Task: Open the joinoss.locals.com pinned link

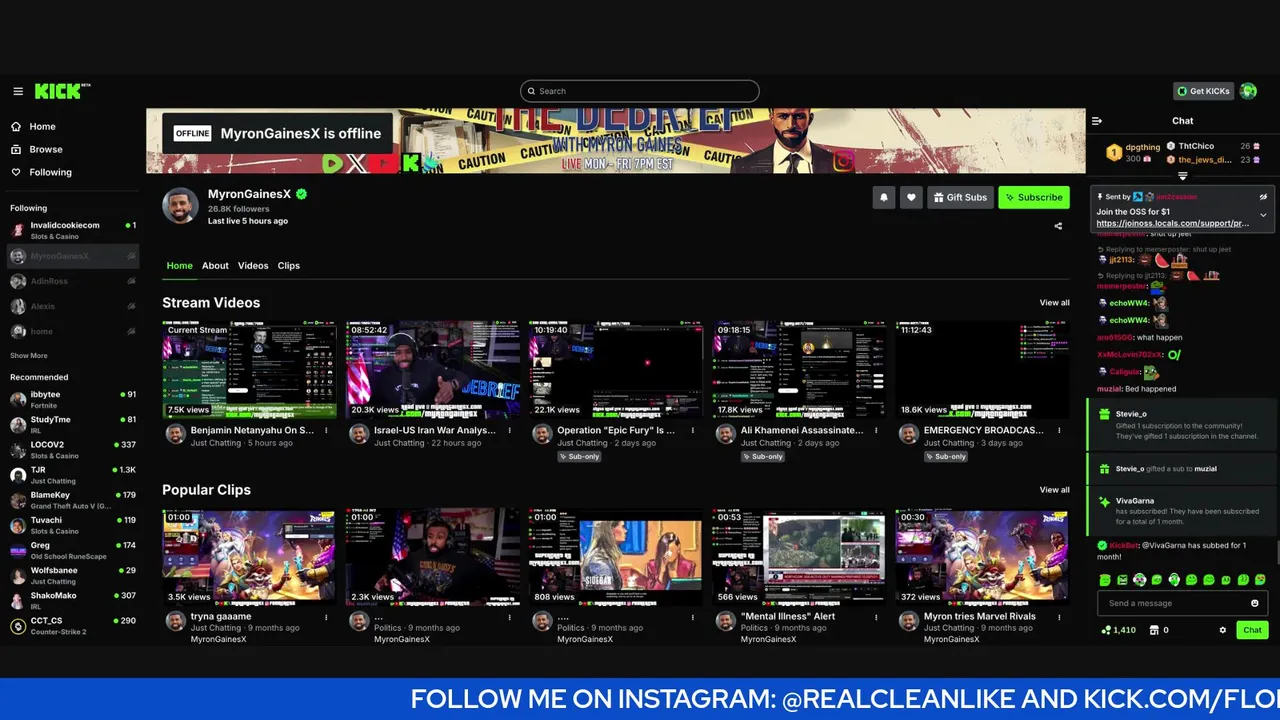Action: pyautogui.click(x=1172, y=224)
